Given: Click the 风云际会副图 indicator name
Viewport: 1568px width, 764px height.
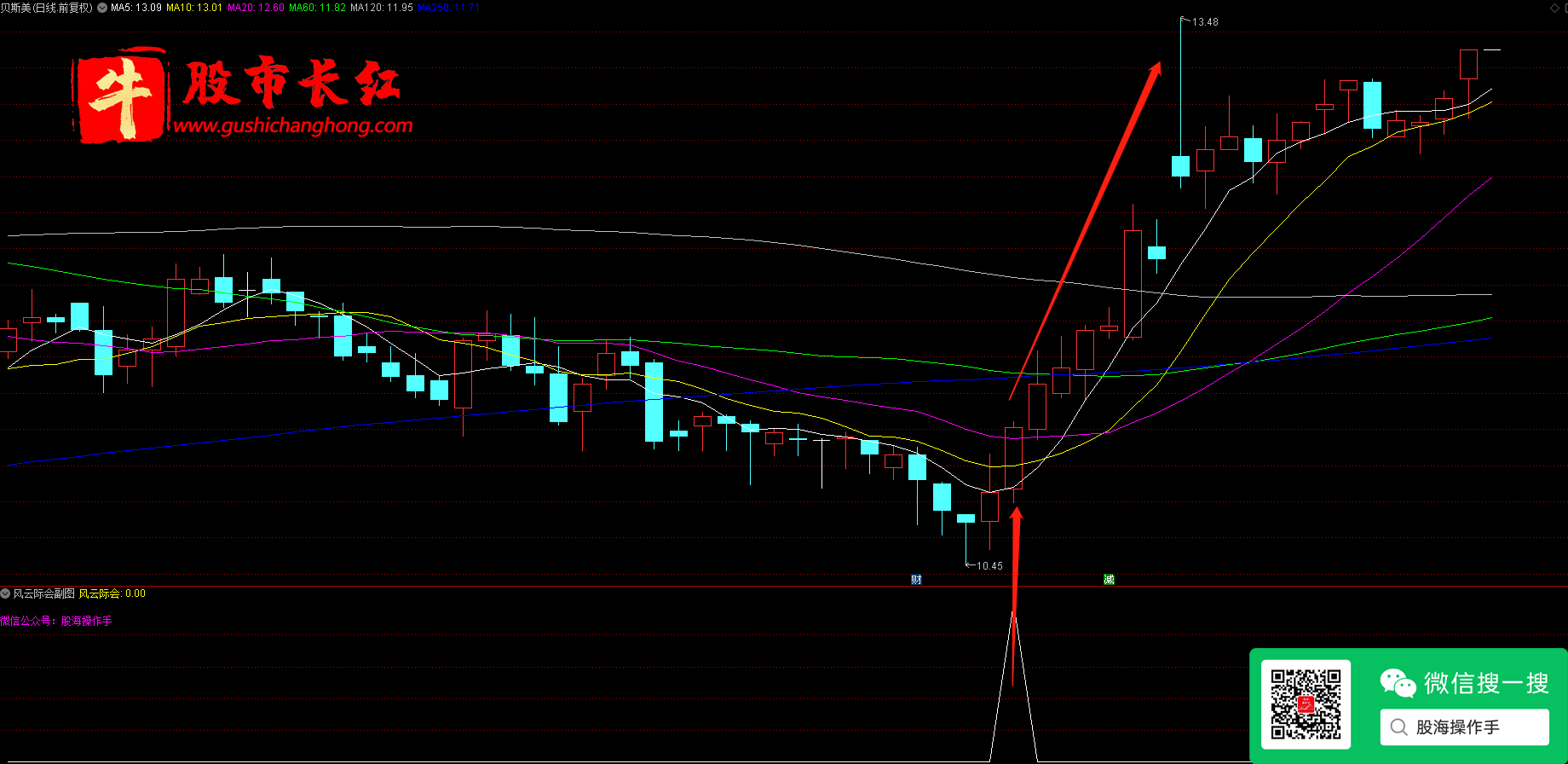Looking at the screenshot, I should tap(44, 593).
